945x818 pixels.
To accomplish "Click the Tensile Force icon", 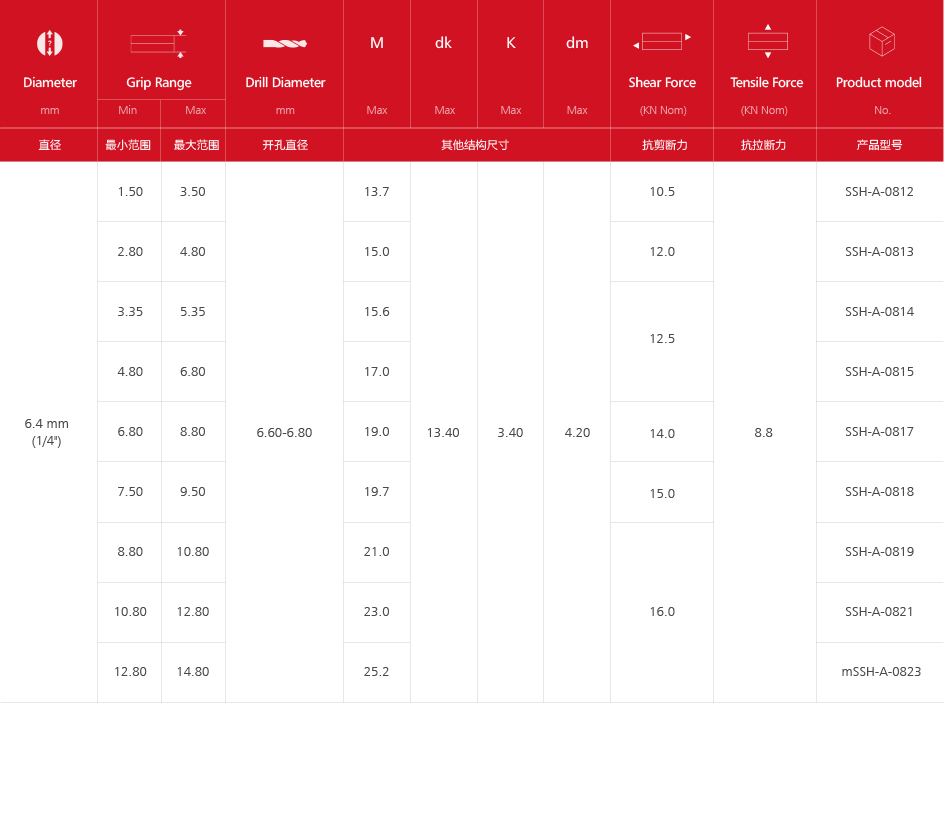I will 767,41.
